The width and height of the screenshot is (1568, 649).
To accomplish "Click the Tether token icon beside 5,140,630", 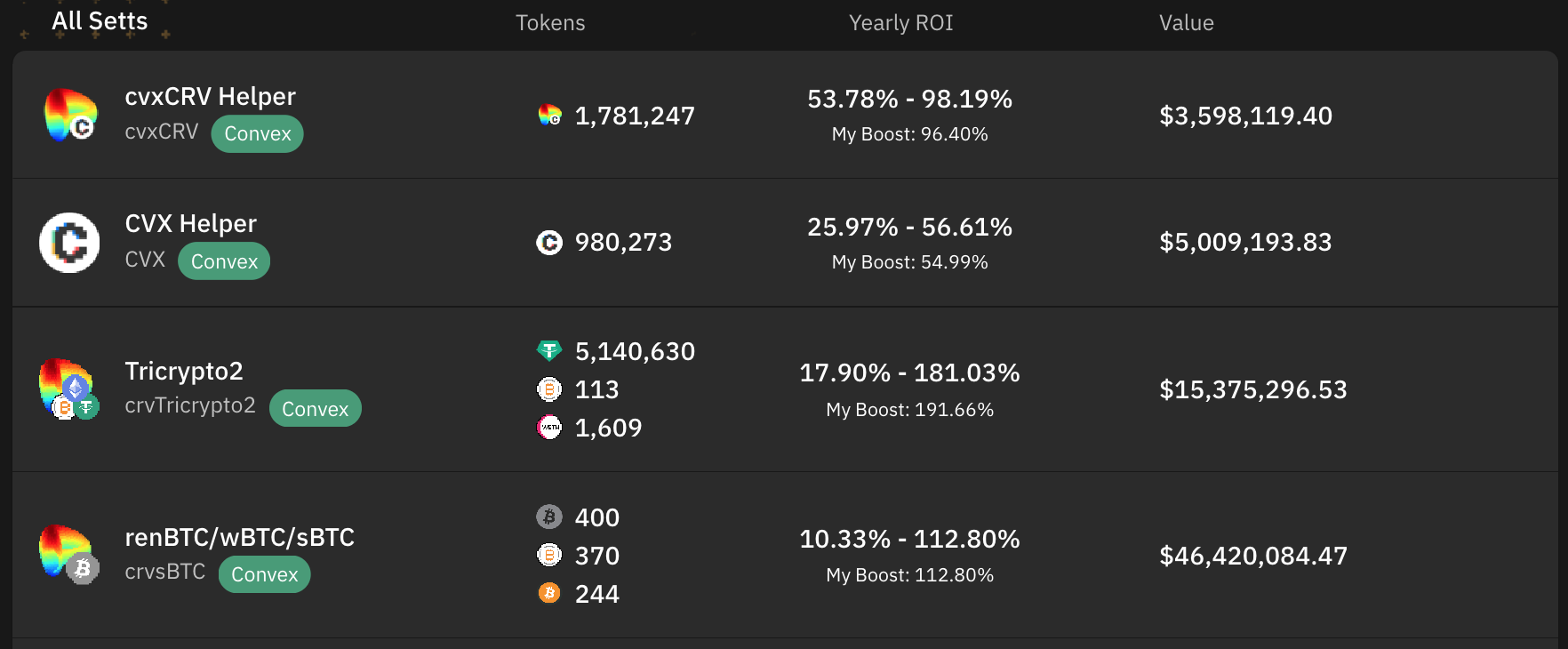I will pyautogui.click(x=549, y=351).
